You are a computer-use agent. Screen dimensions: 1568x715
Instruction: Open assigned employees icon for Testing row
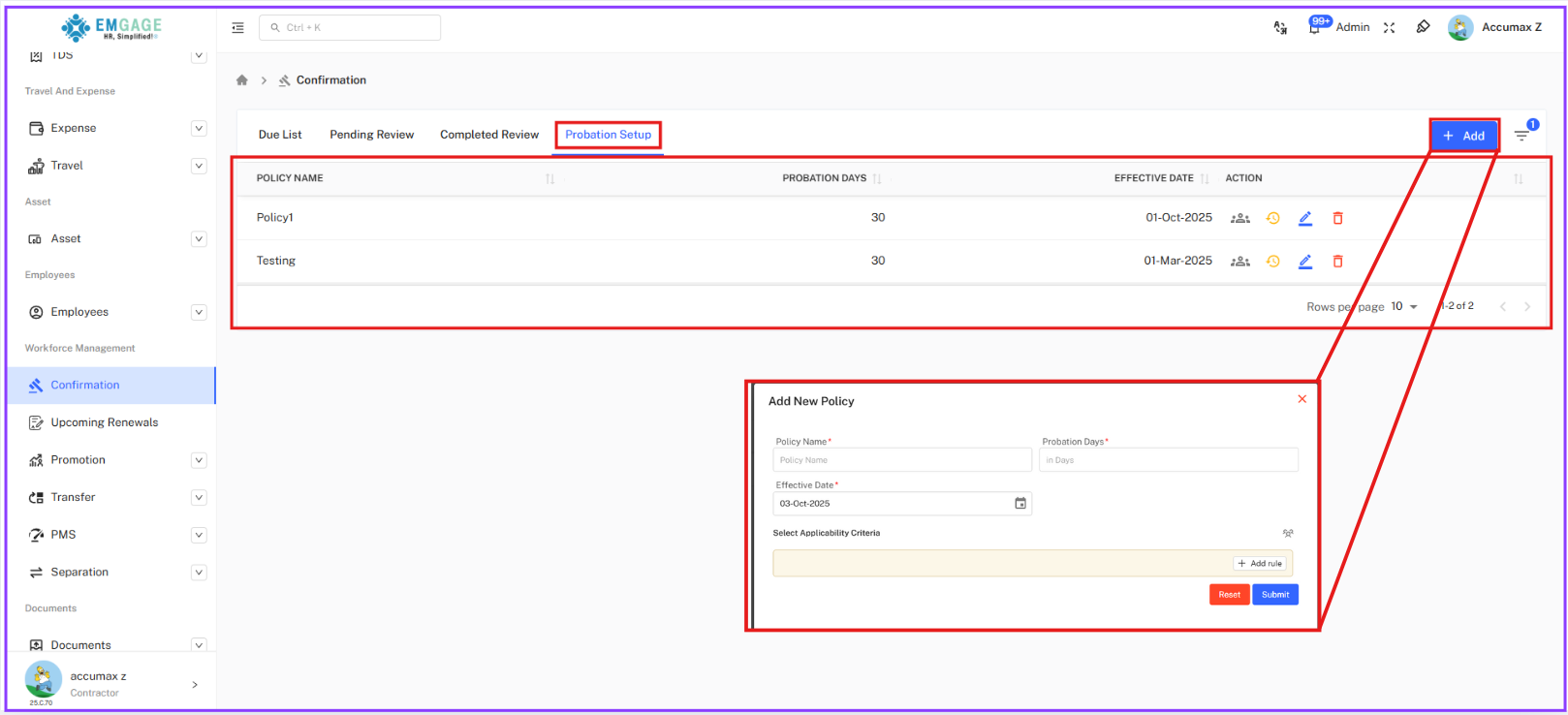(1239, 262)
